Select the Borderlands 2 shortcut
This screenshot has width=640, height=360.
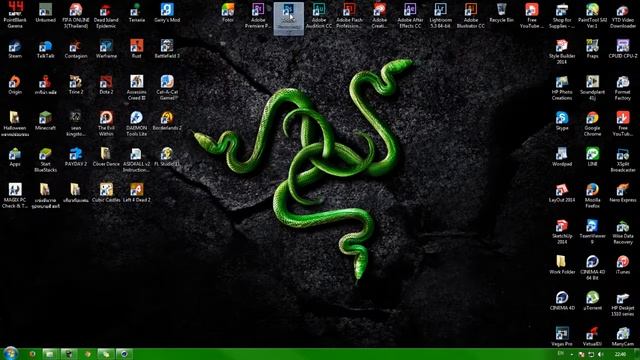coord(167,121)
